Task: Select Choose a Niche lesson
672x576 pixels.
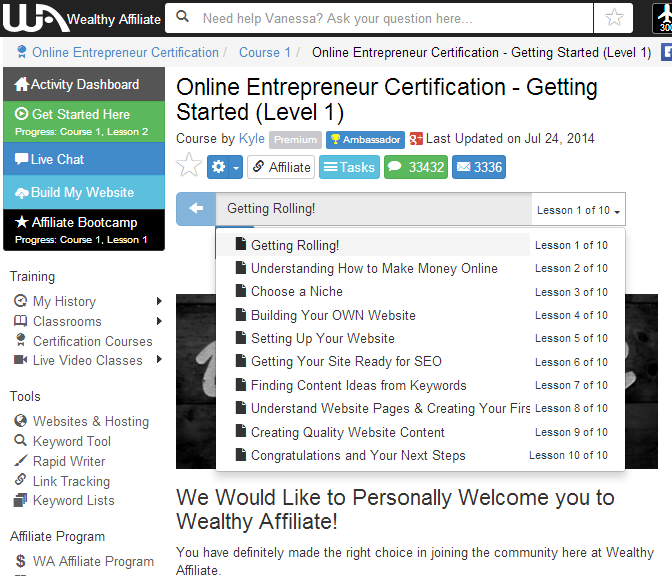Action: coord(420,291)
